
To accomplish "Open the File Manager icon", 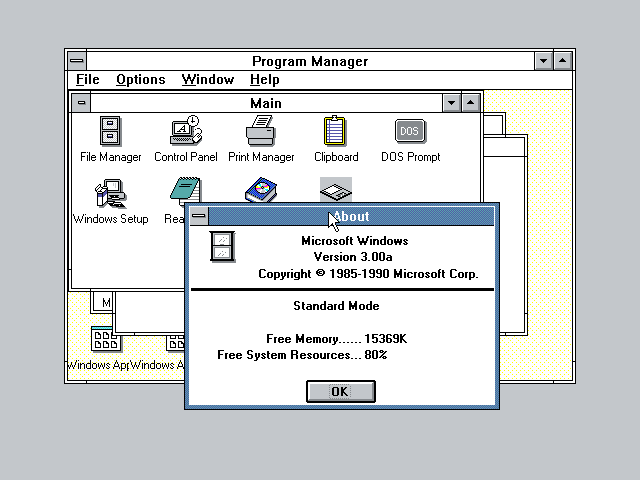I will tap(110, 131).
